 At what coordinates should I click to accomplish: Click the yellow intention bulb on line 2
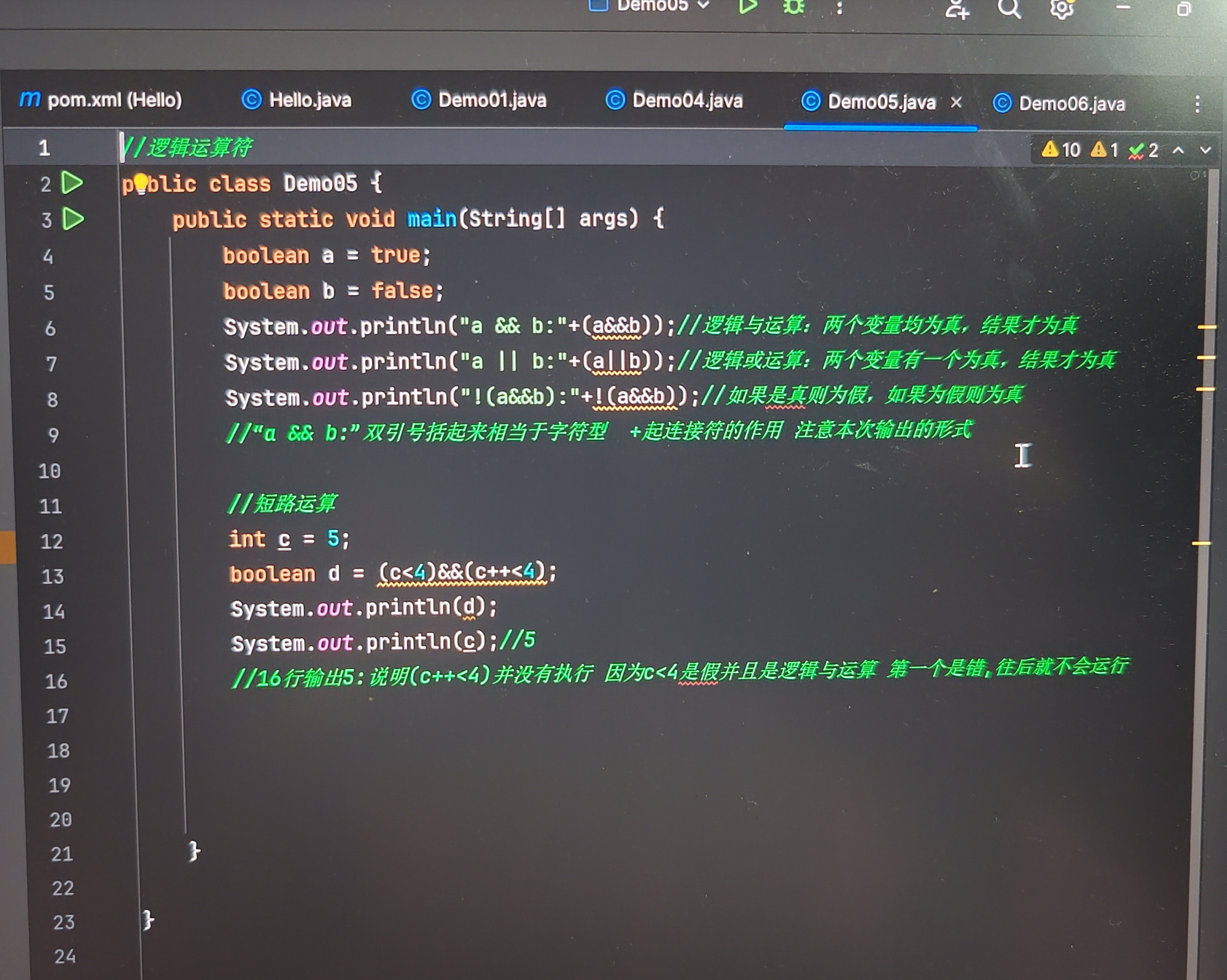pos(141,183)
